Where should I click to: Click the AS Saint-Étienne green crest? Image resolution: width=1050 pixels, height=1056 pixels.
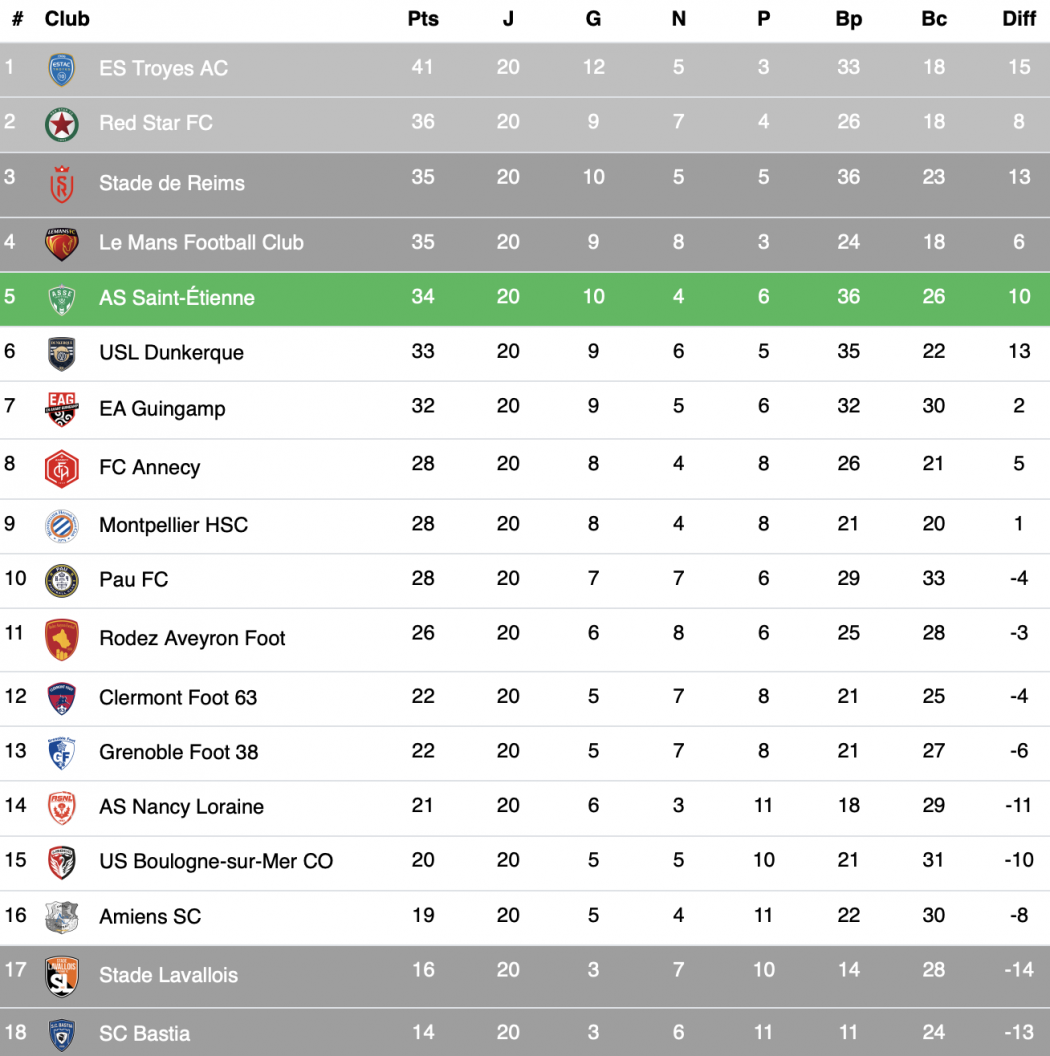(62, 299)
